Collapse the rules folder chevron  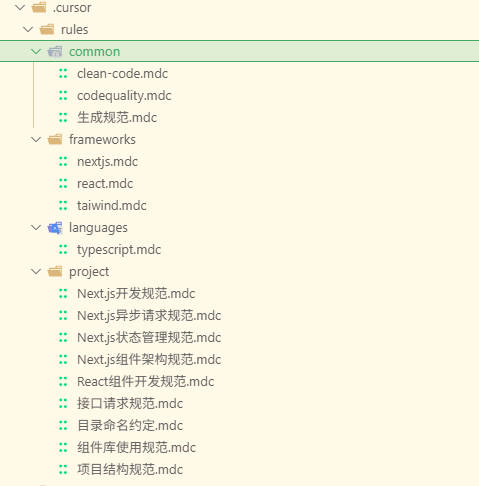(28, 29)
